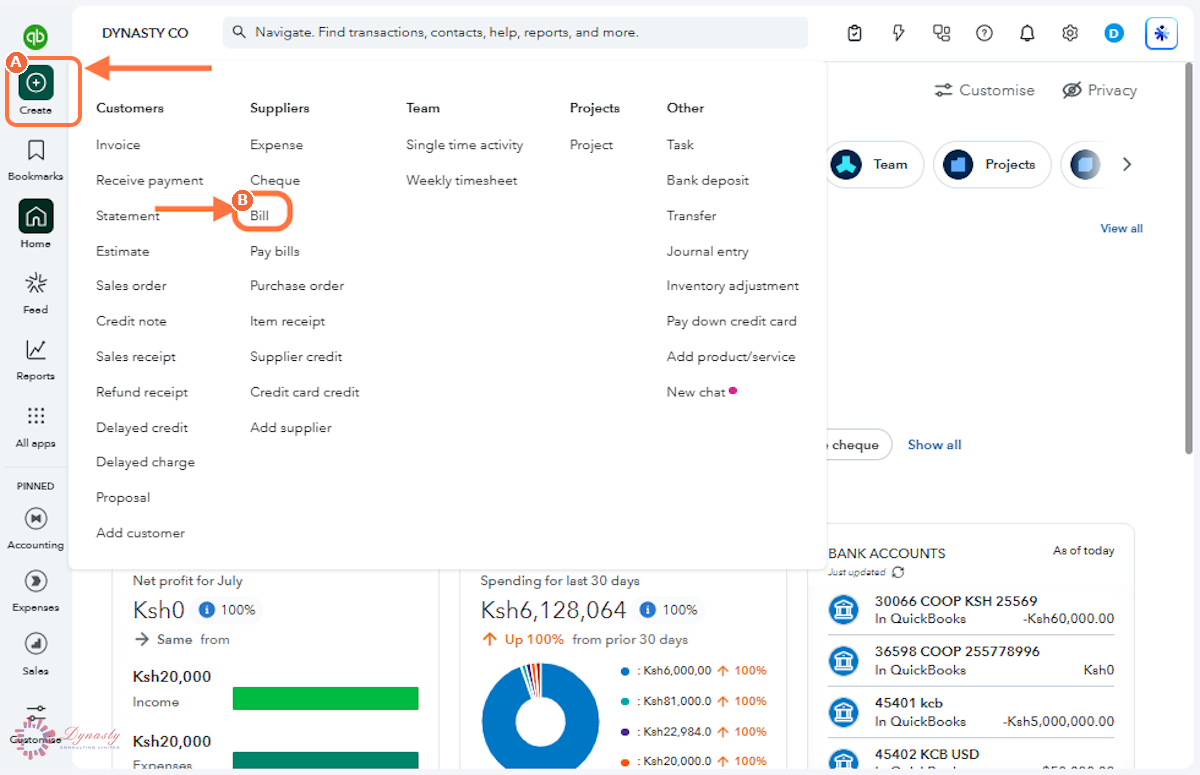Open pinned Expenses icon
Viewport: 1200px width, 775px height.
(x=36, y=581)
